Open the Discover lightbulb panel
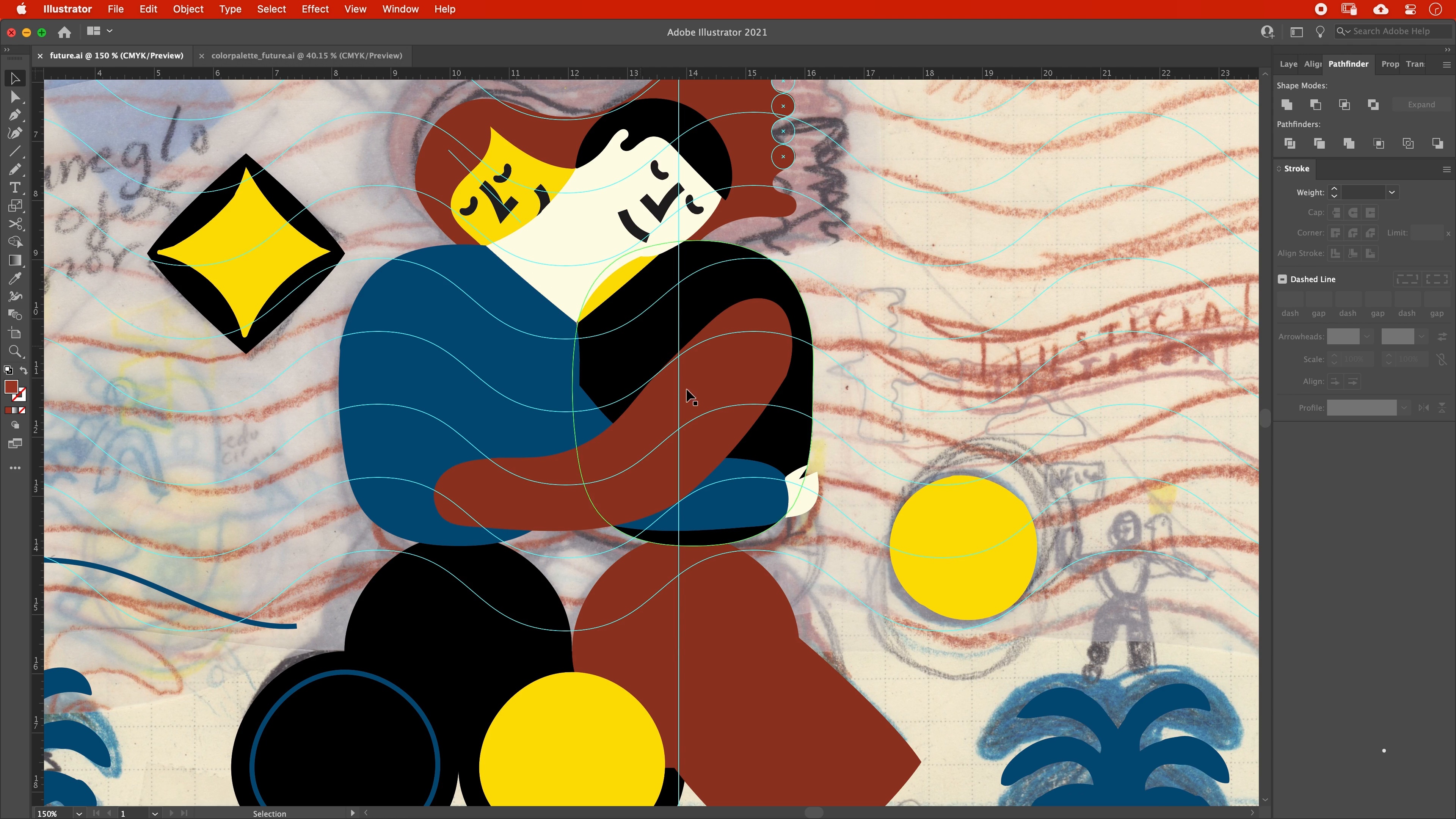 (1320, 31)
